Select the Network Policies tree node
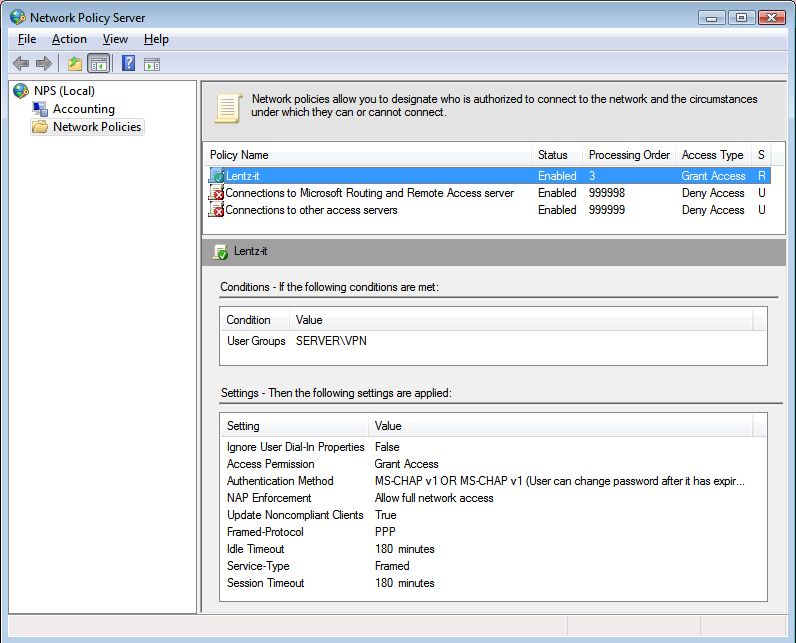This screenshot has width=796, height=643. click(x=97, y=127)
